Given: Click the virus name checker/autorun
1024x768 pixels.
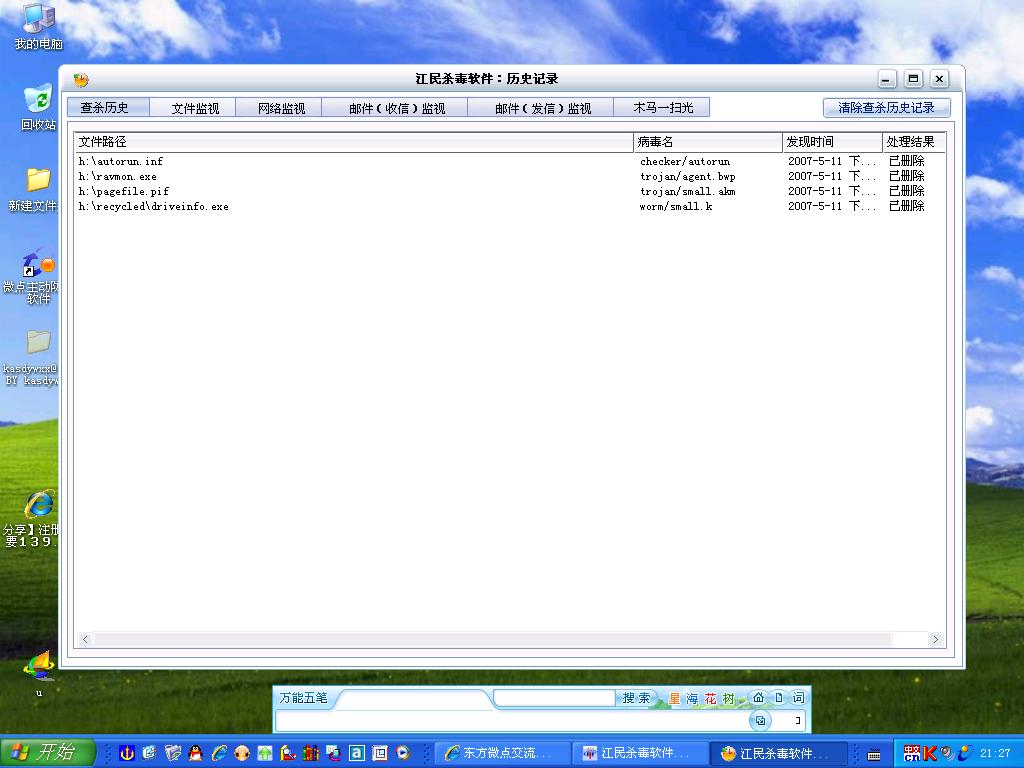Looking at the screenshot, I should tap(685, 161).
